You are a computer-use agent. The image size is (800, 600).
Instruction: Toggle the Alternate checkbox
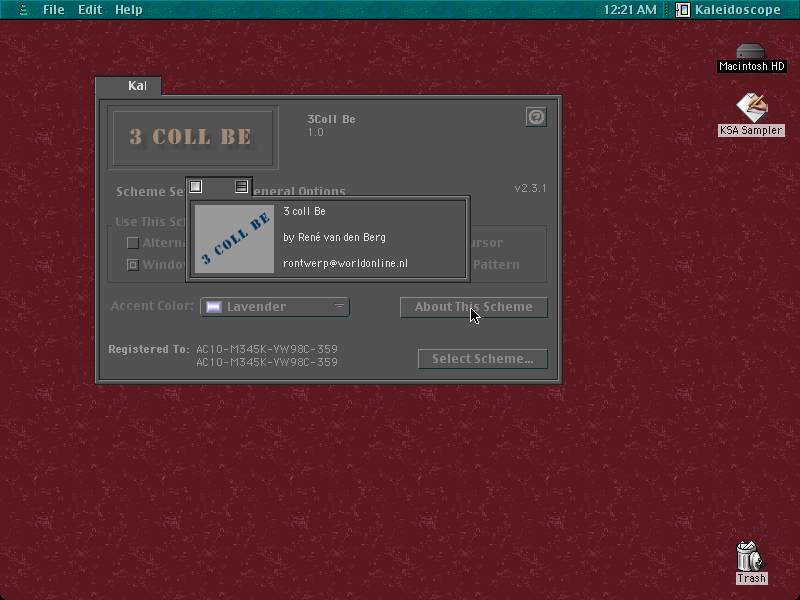tap(133, 243)
